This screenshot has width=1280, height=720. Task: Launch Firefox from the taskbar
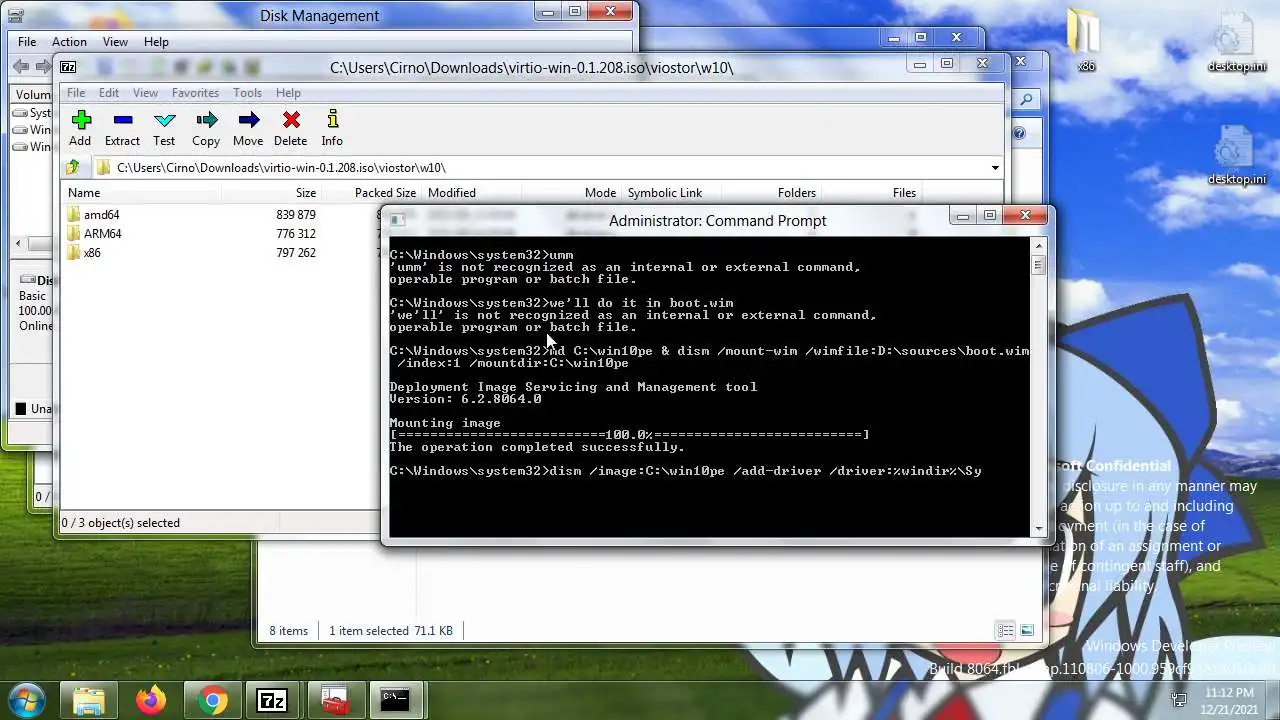[x=151, y=700]
